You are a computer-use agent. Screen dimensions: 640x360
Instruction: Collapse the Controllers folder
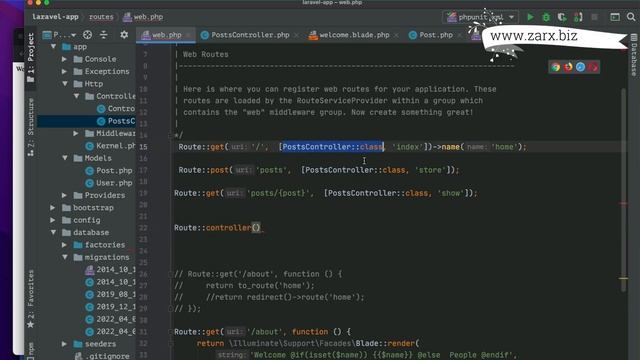click(x=76, y=96)
